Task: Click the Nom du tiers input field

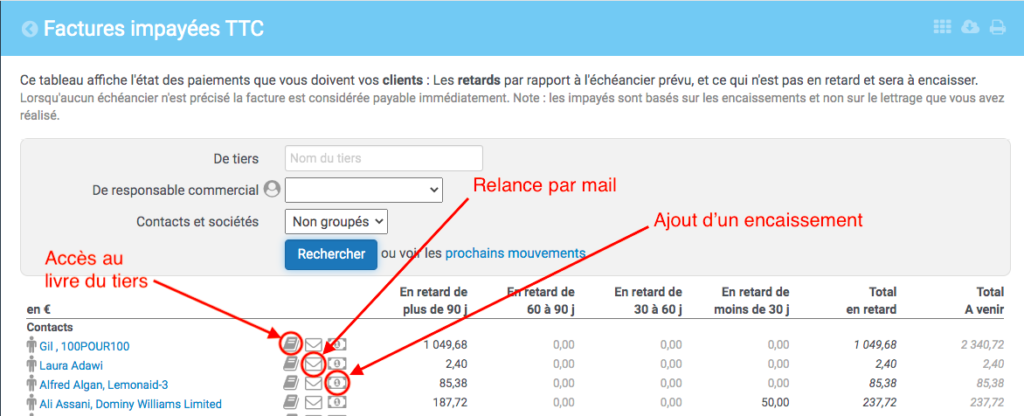Action: click(384, 158)
